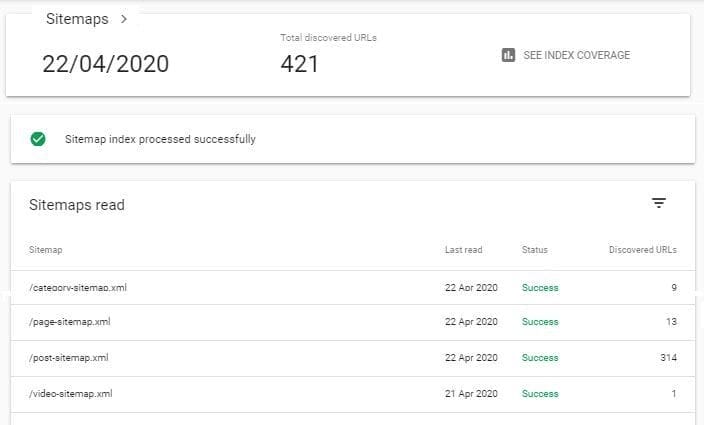Click the 314 discovered URLs value

pyautogui.click(x=667, y=357)
